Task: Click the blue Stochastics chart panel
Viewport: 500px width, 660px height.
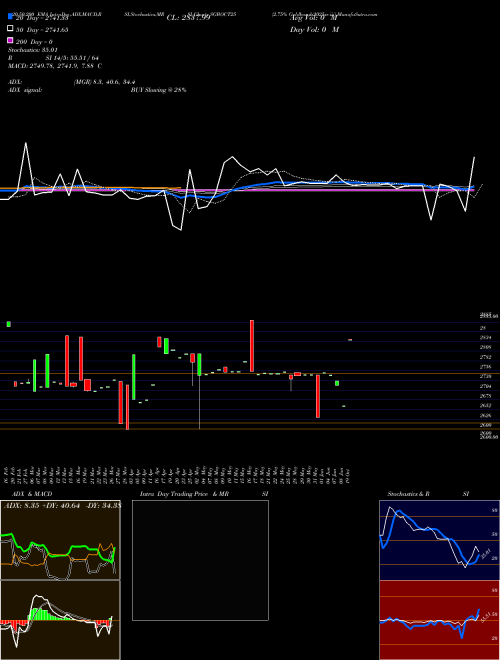Action: [439, 540]
